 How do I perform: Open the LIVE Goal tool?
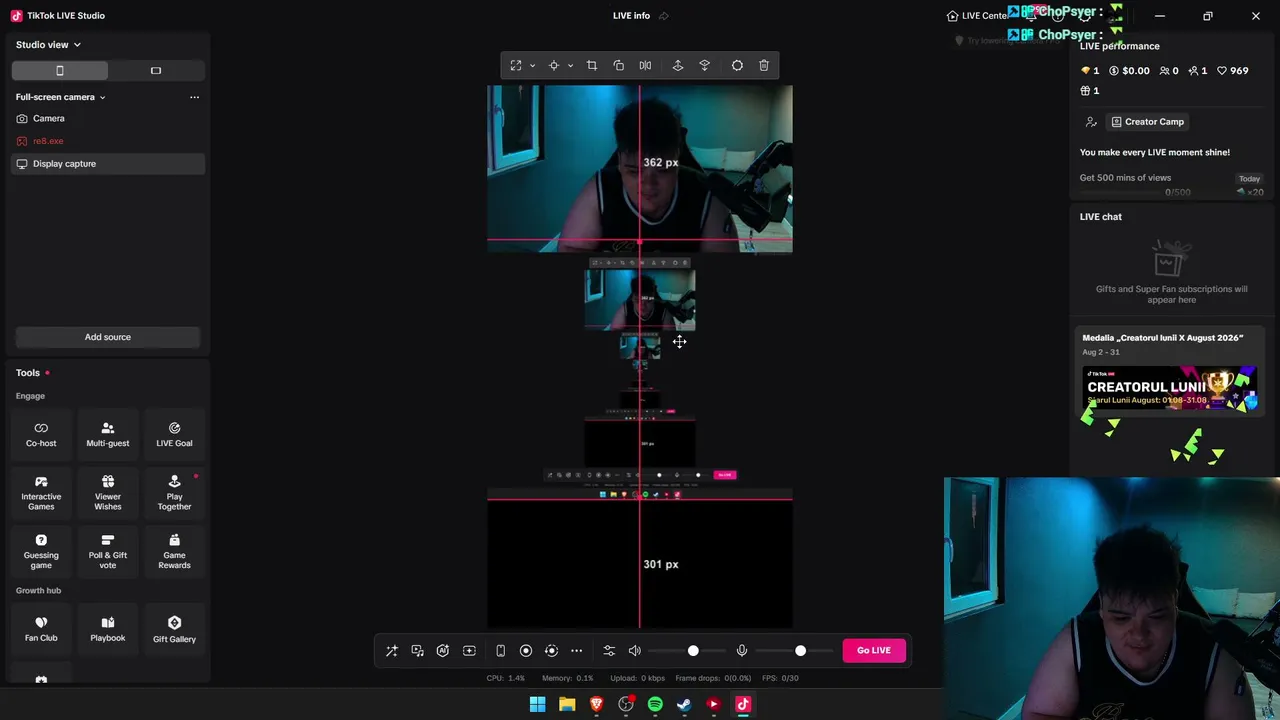point(174,434)
